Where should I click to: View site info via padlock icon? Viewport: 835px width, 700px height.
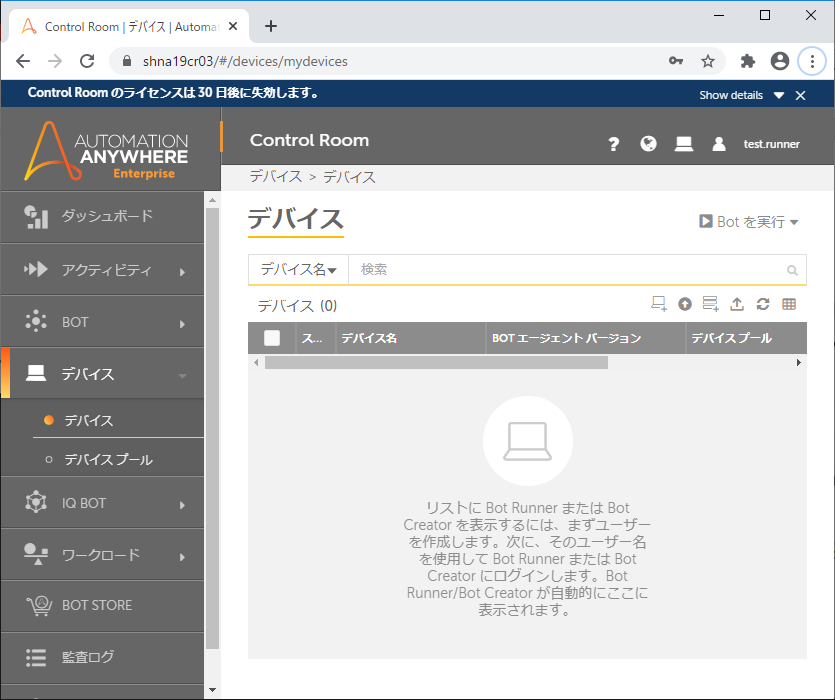click(x=127, y=61)
